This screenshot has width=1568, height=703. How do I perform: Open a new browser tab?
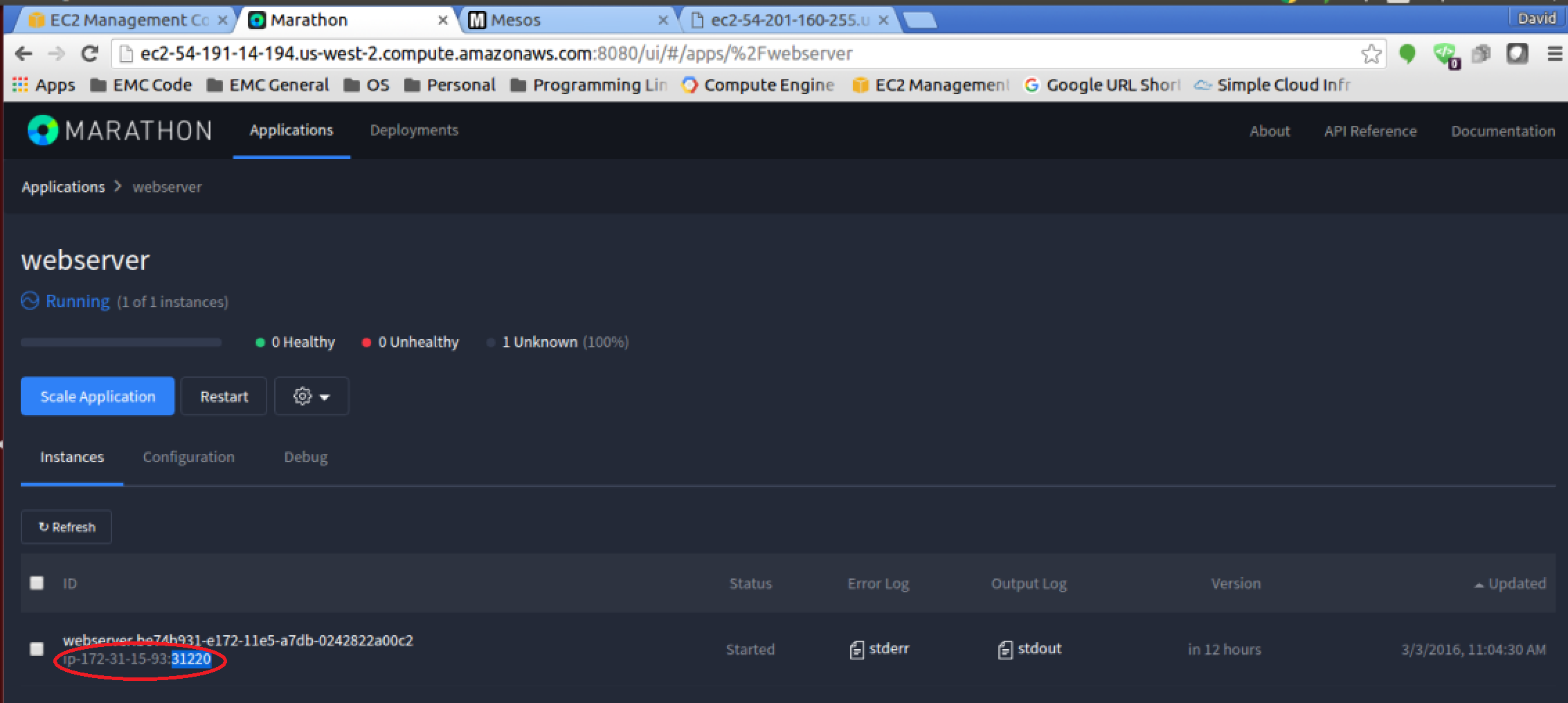click(919, 21)
